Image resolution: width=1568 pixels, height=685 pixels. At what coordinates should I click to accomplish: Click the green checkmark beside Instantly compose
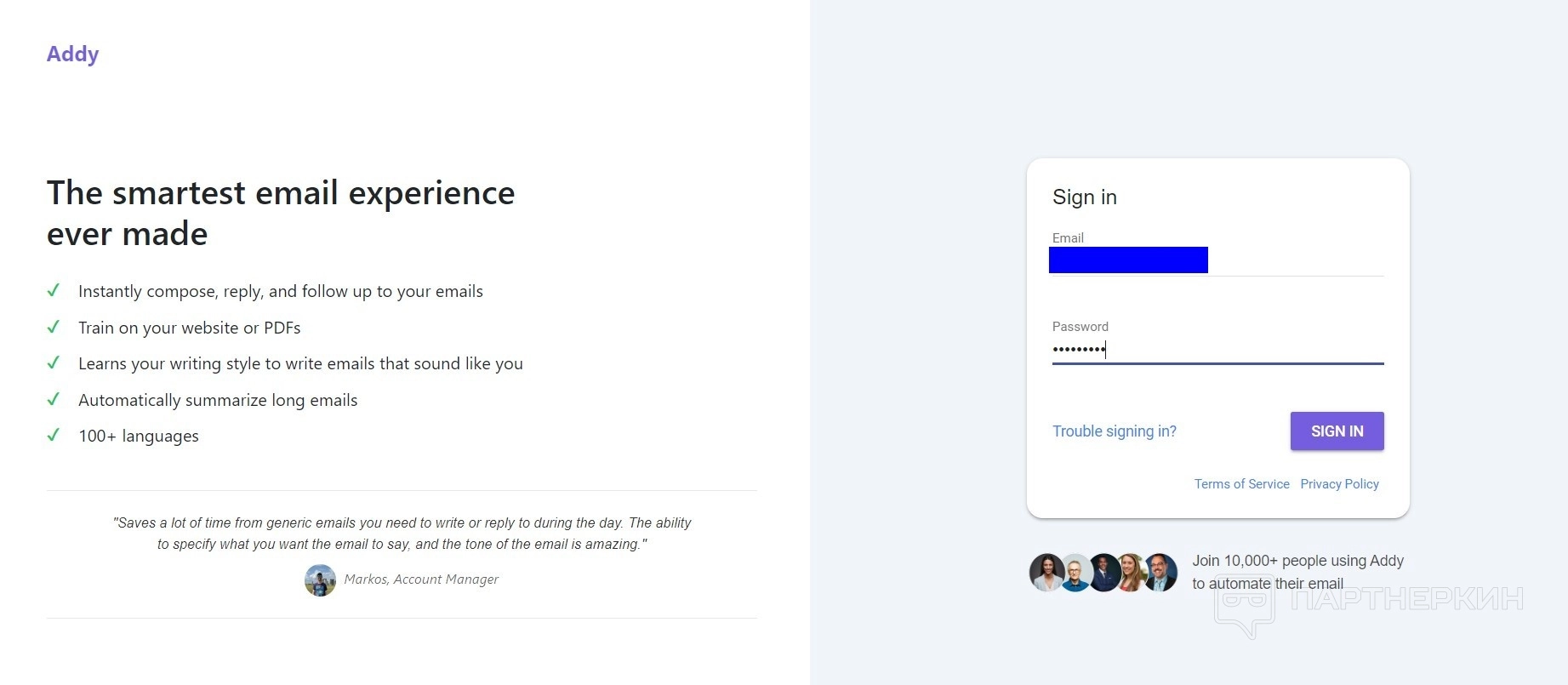click(x=54, y=290)
